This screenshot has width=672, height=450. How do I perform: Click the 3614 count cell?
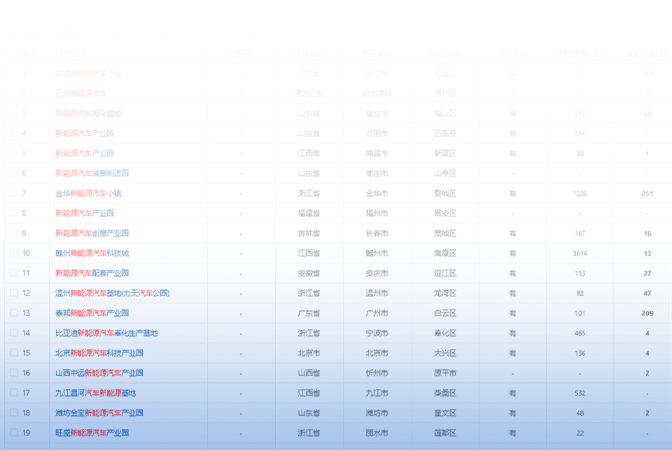click(580, 253)
